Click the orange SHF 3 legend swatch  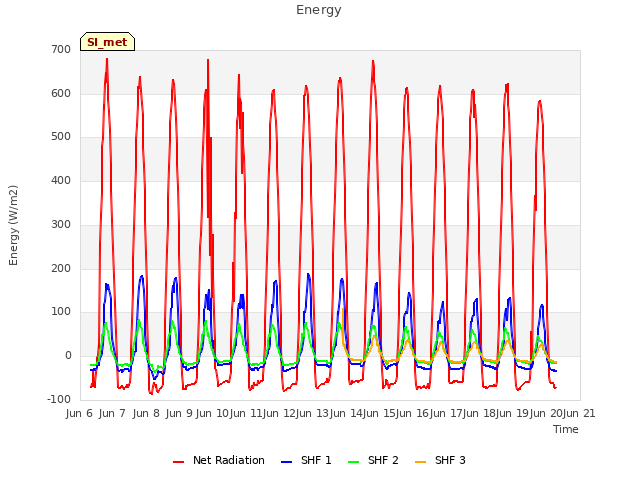click(420, 462)
